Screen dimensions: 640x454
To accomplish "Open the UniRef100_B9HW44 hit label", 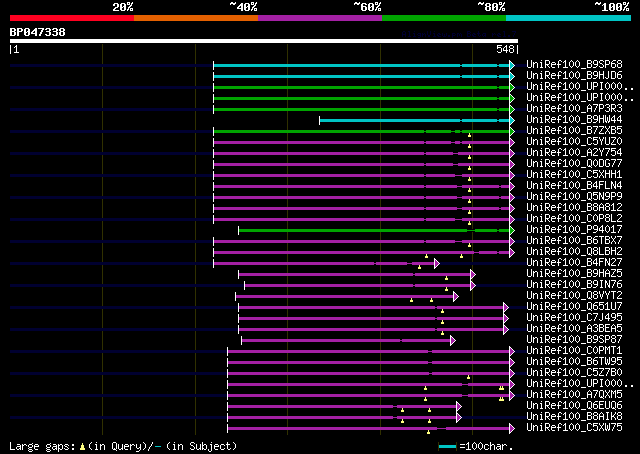I will coord(574,120).
